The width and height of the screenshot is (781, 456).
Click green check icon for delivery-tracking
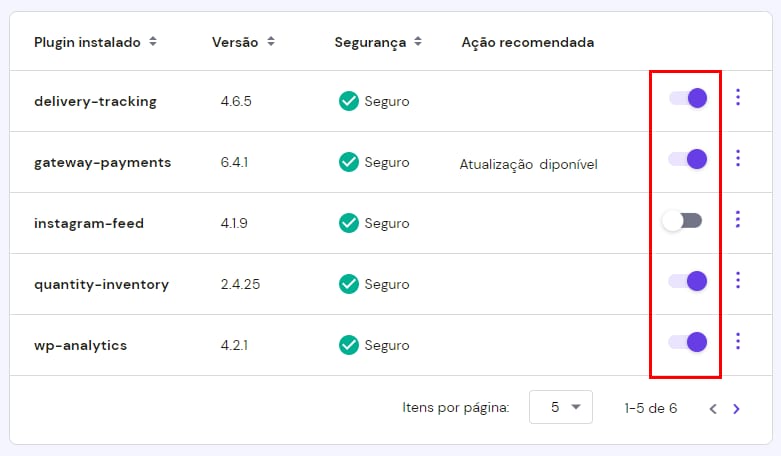tap(348, 101)
